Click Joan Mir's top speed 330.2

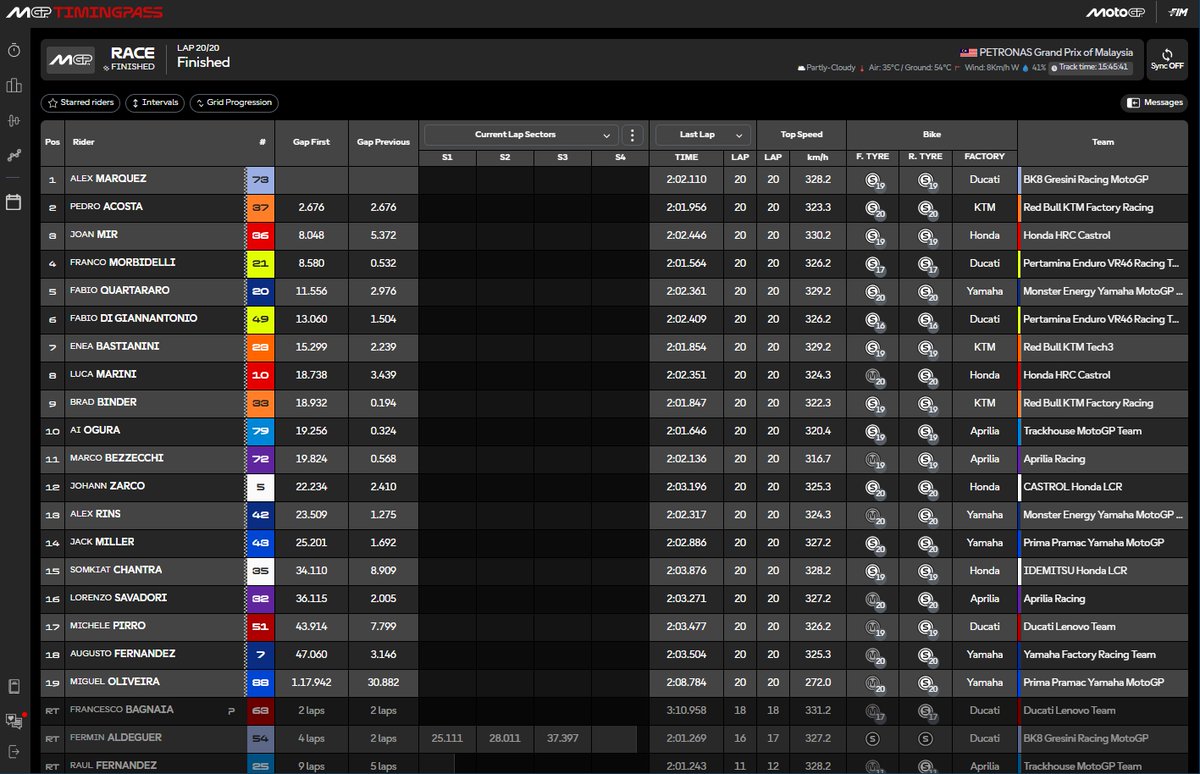(817, 236)
